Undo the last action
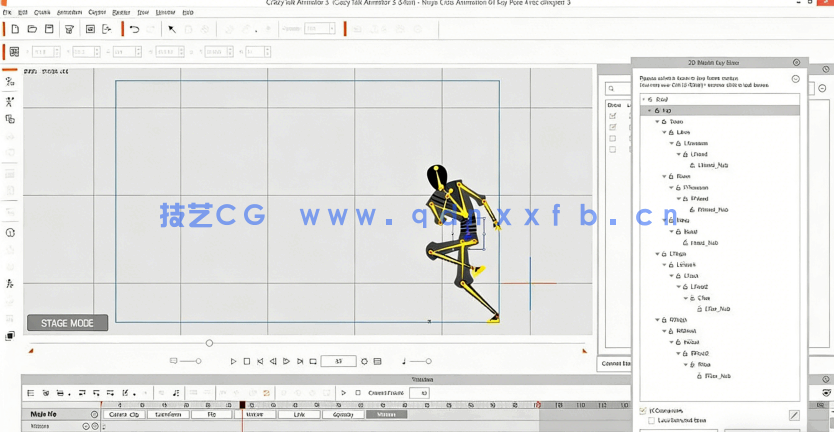 coord(135,29)
